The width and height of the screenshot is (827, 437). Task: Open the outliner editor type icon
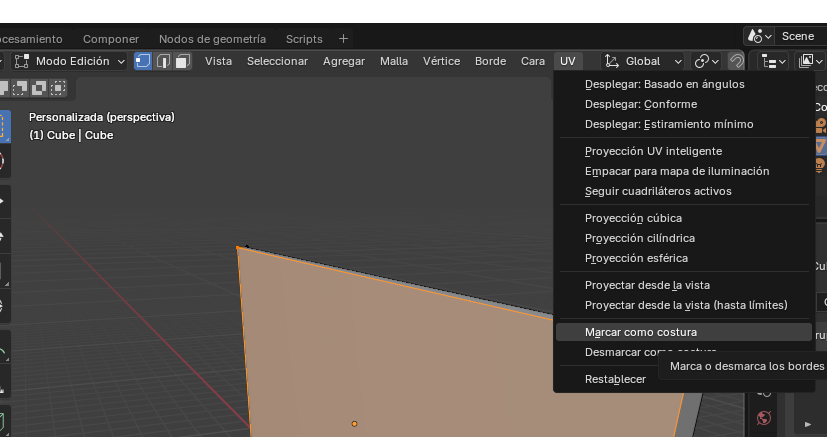point(770,61)
